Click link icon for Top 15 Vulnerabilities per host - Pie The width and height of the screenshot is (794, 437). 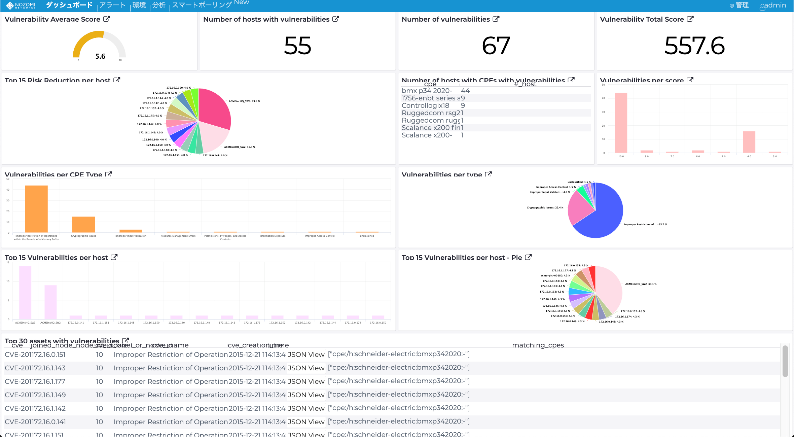(x=529, y=257)
